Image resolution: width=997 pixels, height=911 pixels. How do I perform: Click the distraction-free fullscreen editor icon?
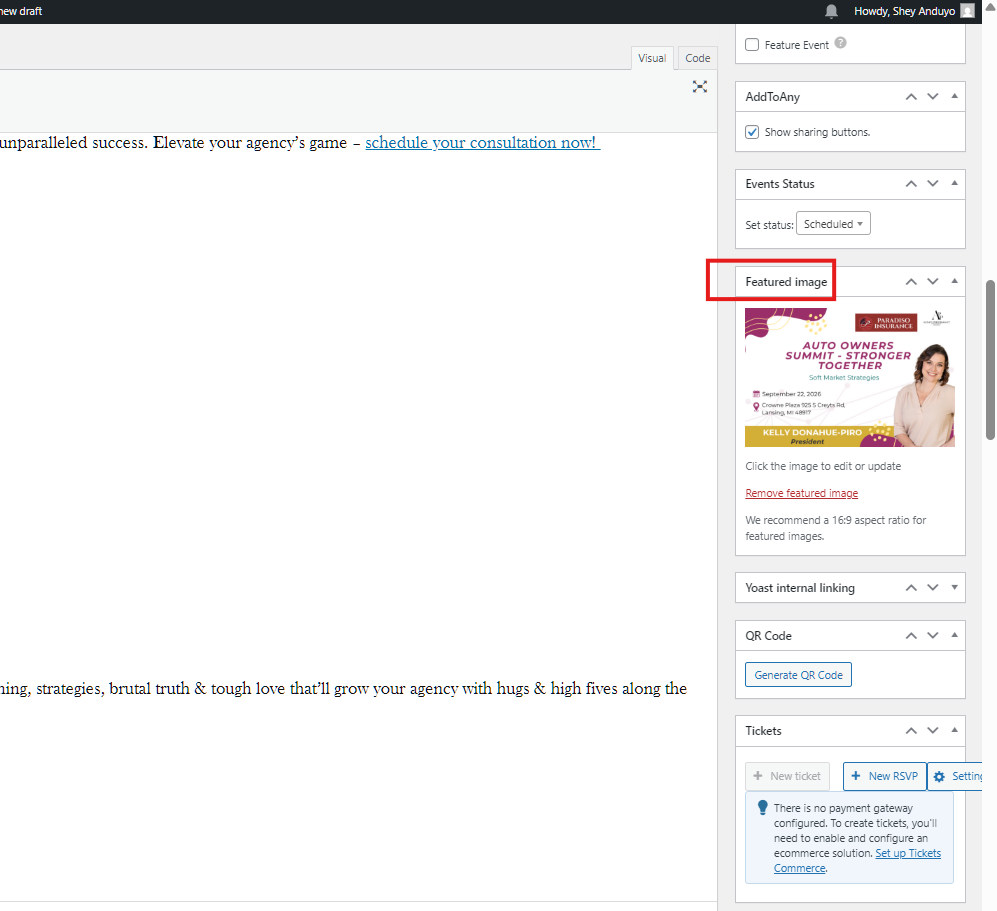[700, 87]
